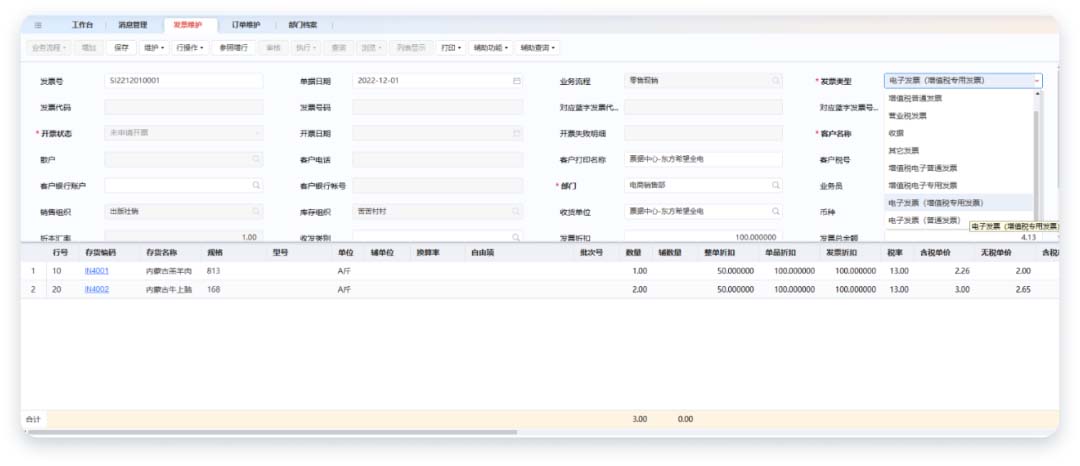Click the 增加 toolbar button

point(89,48)
